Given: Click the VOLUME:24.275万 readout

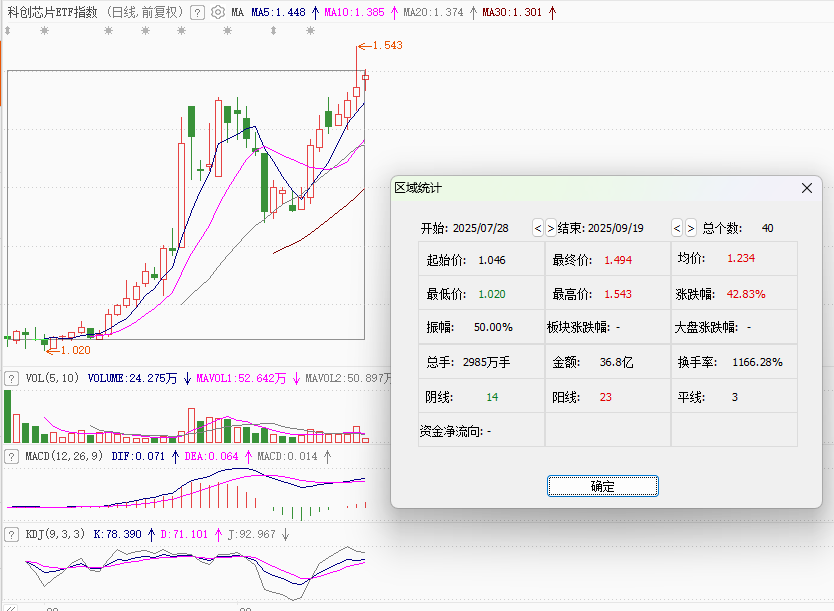Looking at the screenshot, I should (x=132, y=378).
